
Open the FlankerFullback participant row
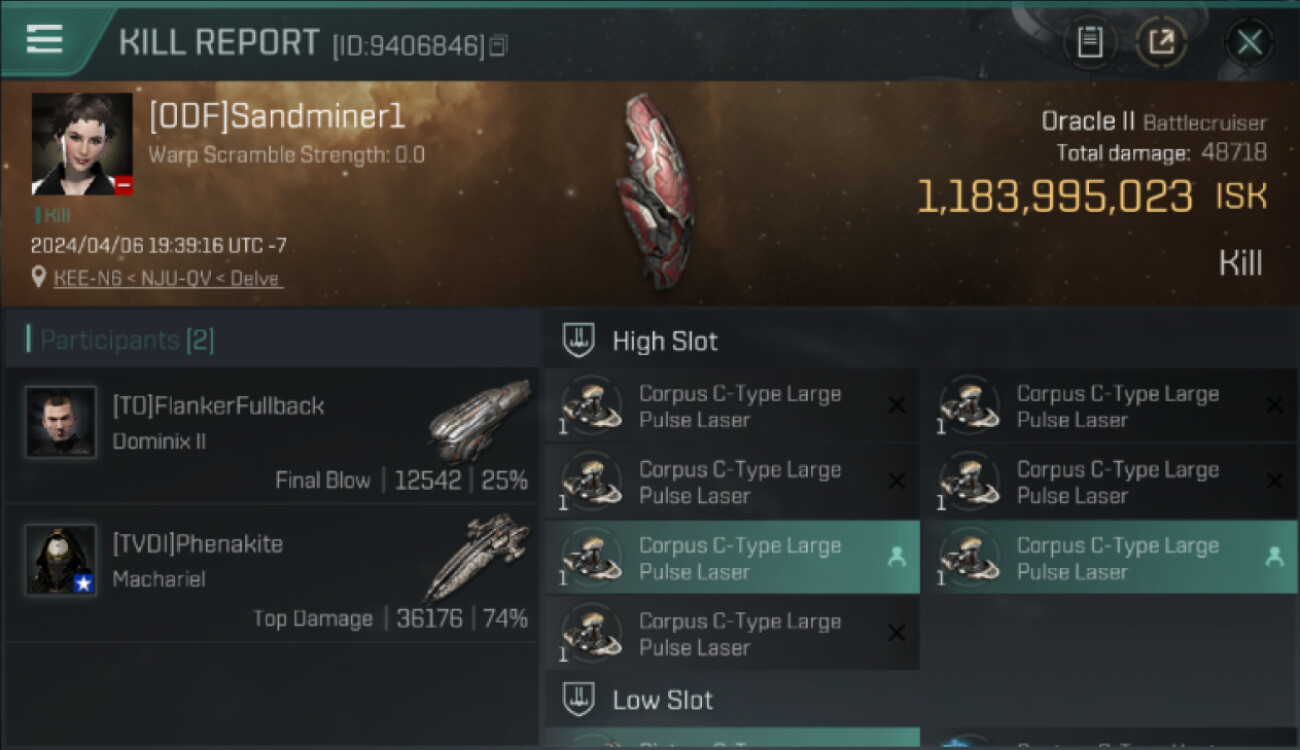coord(272,435)
